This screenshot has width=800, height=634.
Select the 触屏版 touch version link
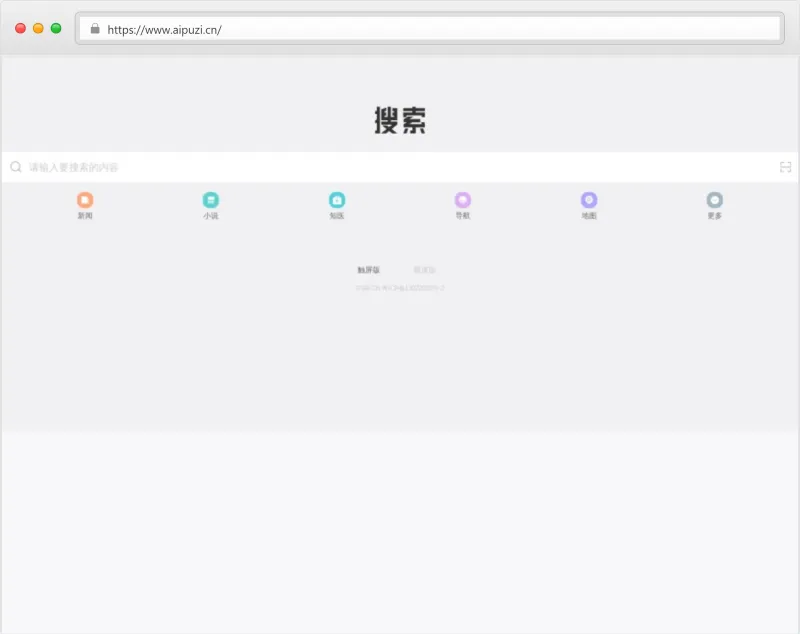point(368,270)
